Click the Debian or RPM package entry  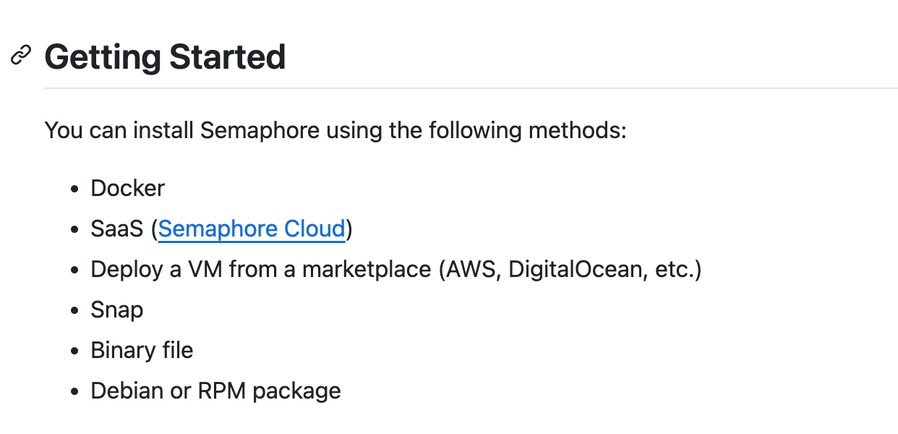[215, 391]
